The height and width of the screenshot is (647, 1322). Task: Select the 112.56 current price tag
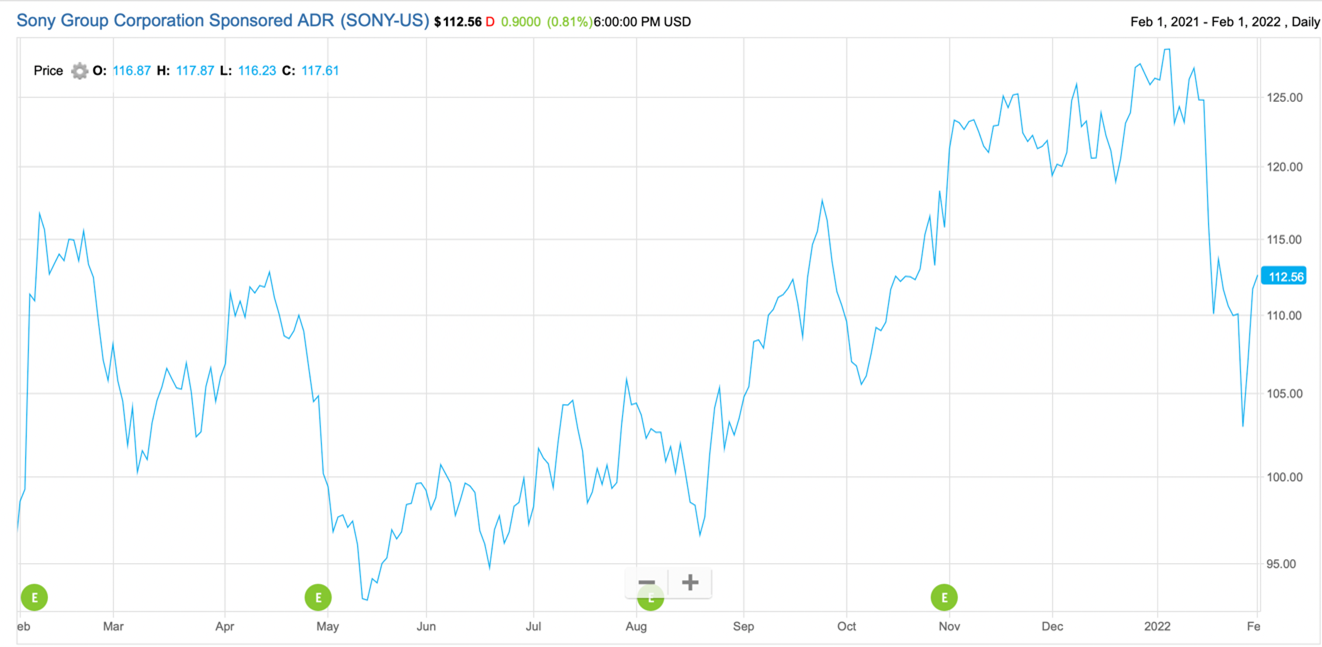point(1284,277)
